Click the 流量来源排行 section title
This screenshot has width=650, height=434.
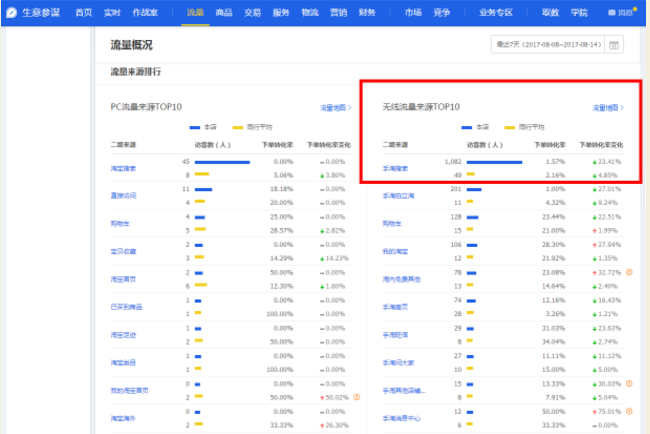tap(136, 72)
